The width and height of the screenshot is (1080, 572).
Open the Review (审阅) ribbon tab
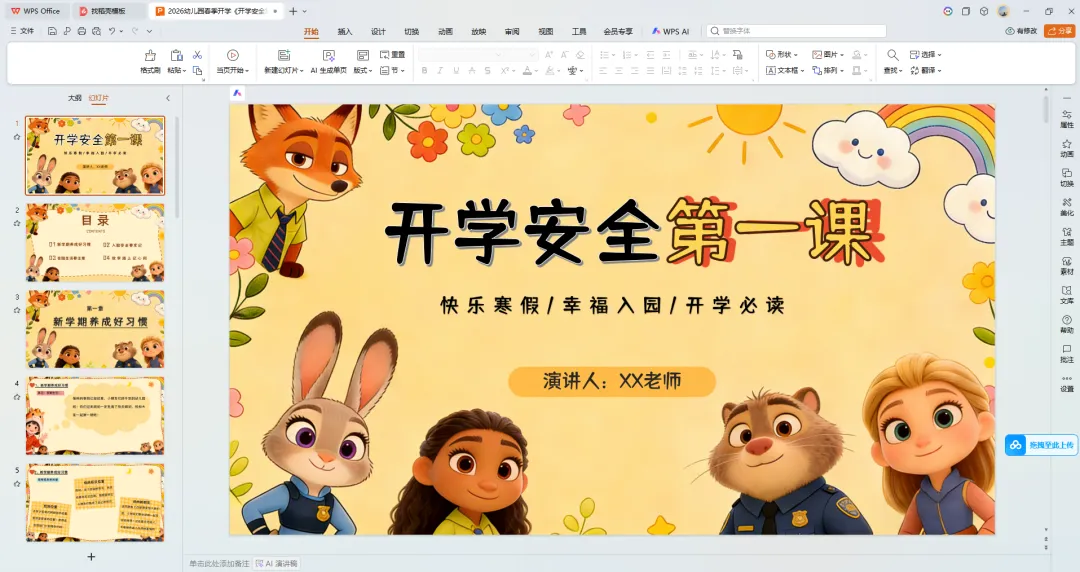pos(512,31)
